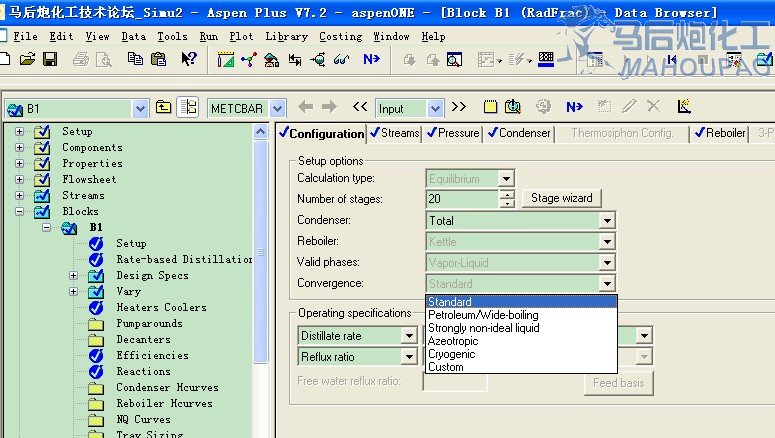Select Custom convergence option
Screen dimensions: 775x438
point(521,367)
